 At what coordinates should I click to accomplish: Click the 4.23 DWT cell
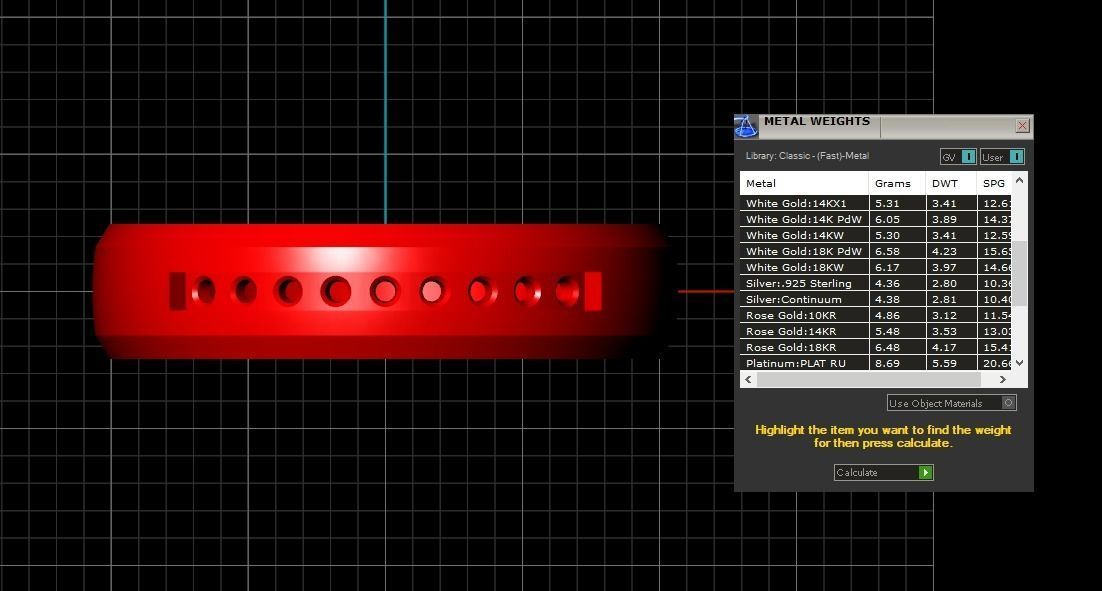click(952, 252)
